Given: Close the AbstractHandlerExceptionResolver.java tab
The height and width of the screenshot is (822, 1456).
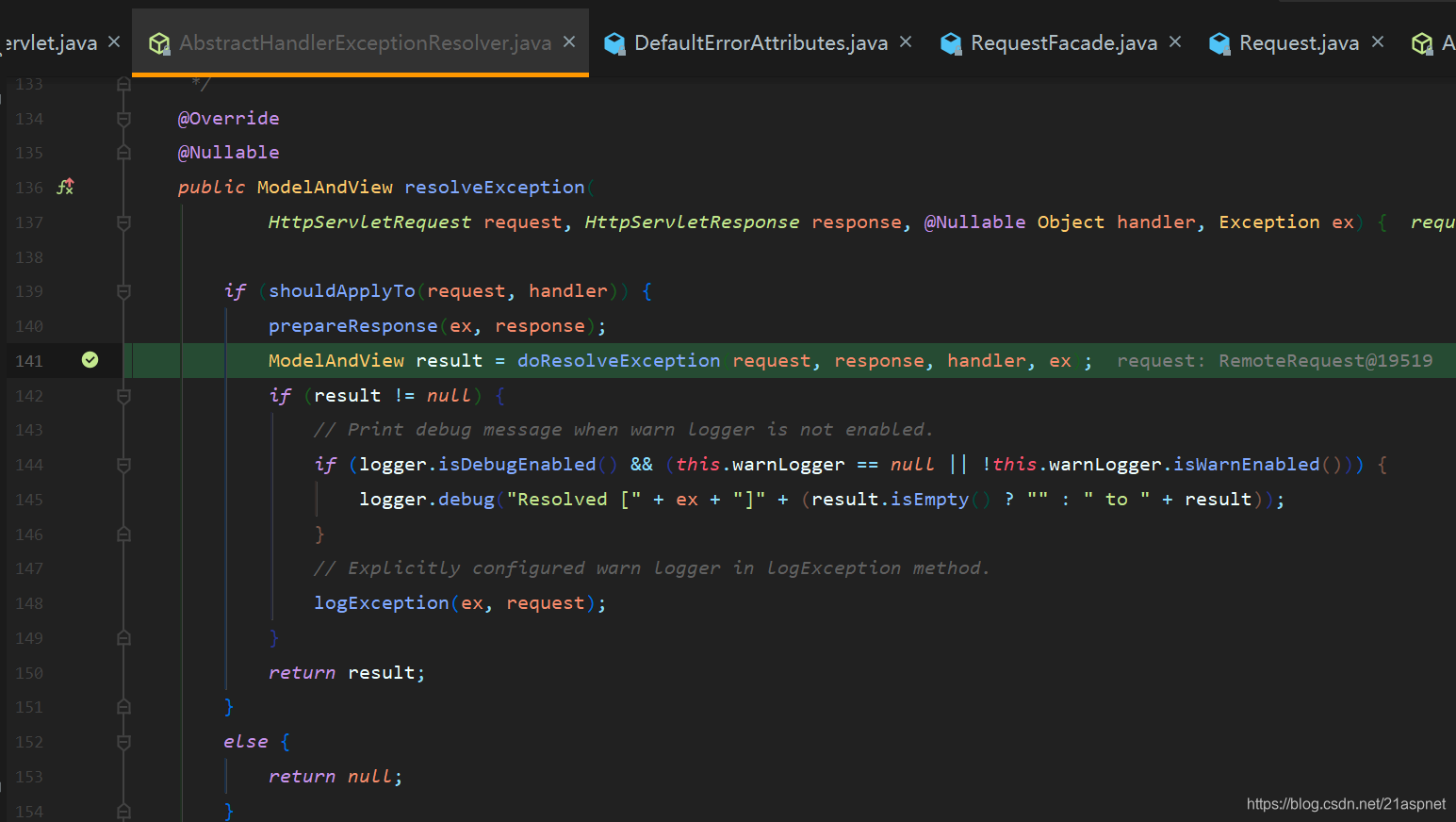Looking at the screenshot, I should click(569, 42).
